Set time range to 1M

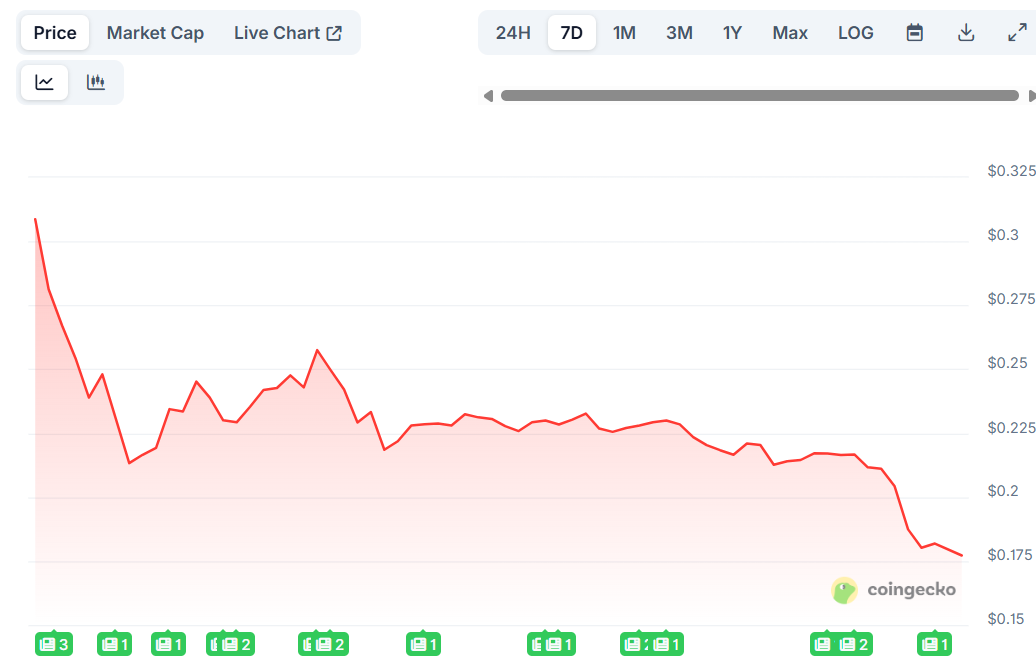click(624, 32)
